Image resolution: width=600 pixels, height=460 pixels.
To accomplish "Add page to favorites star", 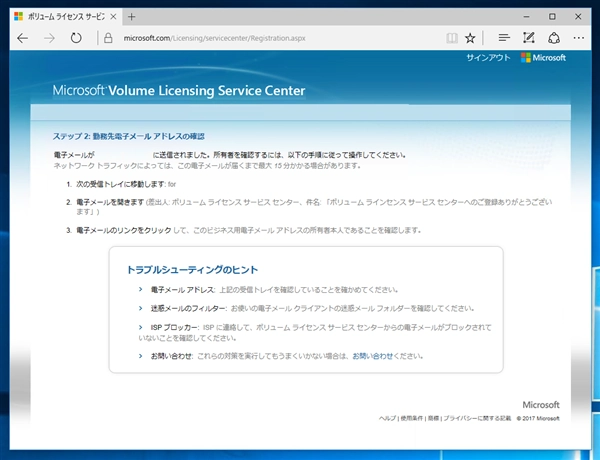I will [x=470, y=38].
